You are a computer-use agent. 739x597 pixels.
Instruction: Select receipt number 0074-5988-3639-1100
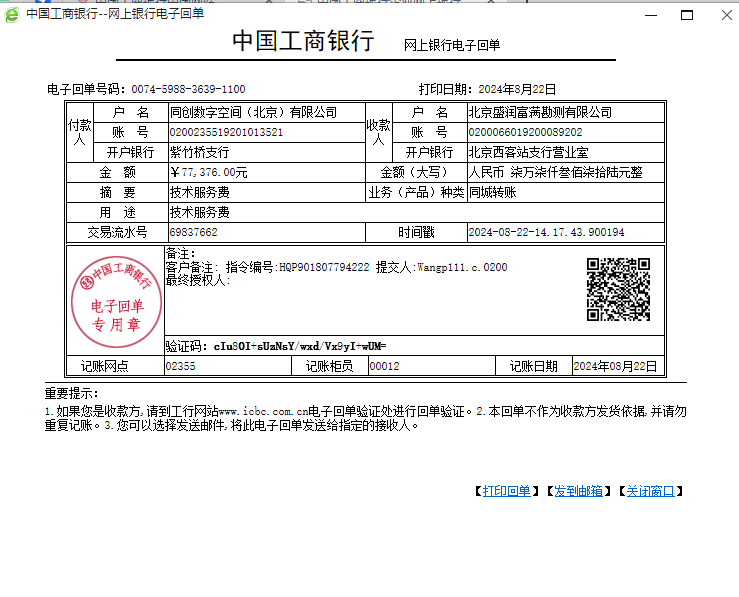pyautogui.click(x=189, y=89)
